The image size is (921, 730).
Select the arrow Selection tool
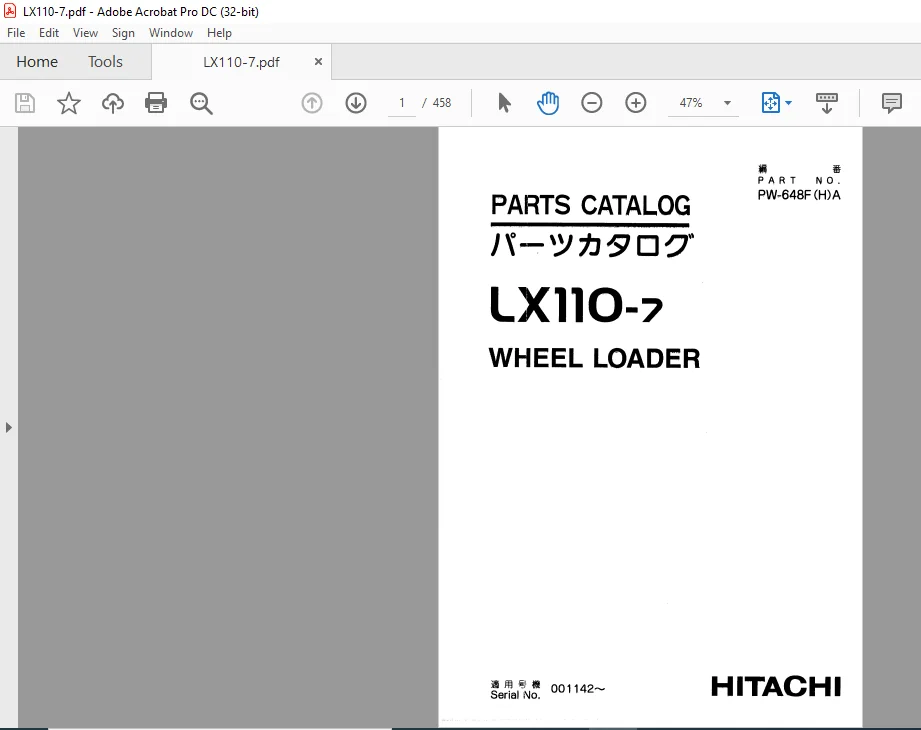point(504,103)
